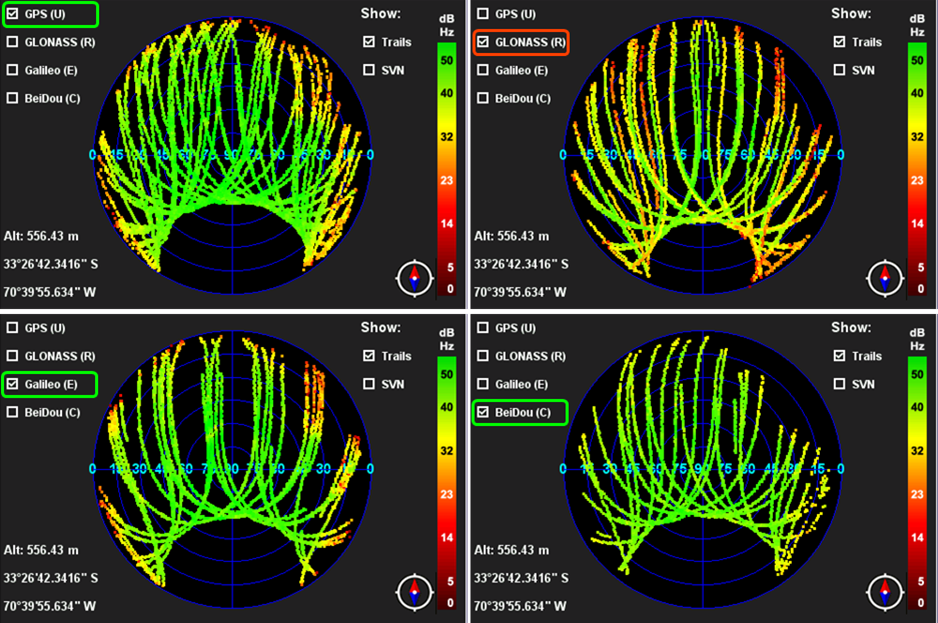Click the compass rose in the GLONASS panel
Screen dimensions: 938x623
tap(884, 278)
